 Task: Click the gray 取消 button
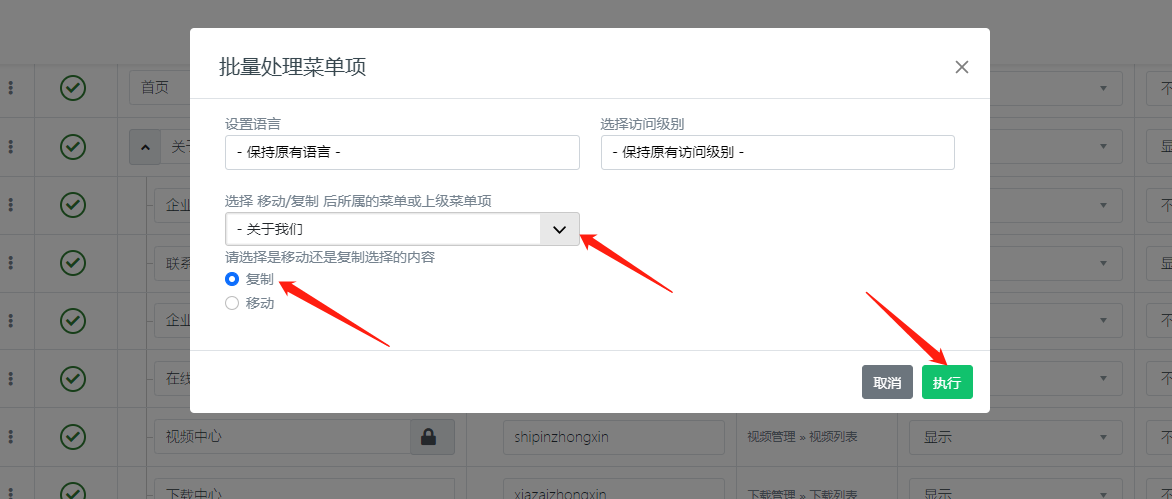coord(887,382)
